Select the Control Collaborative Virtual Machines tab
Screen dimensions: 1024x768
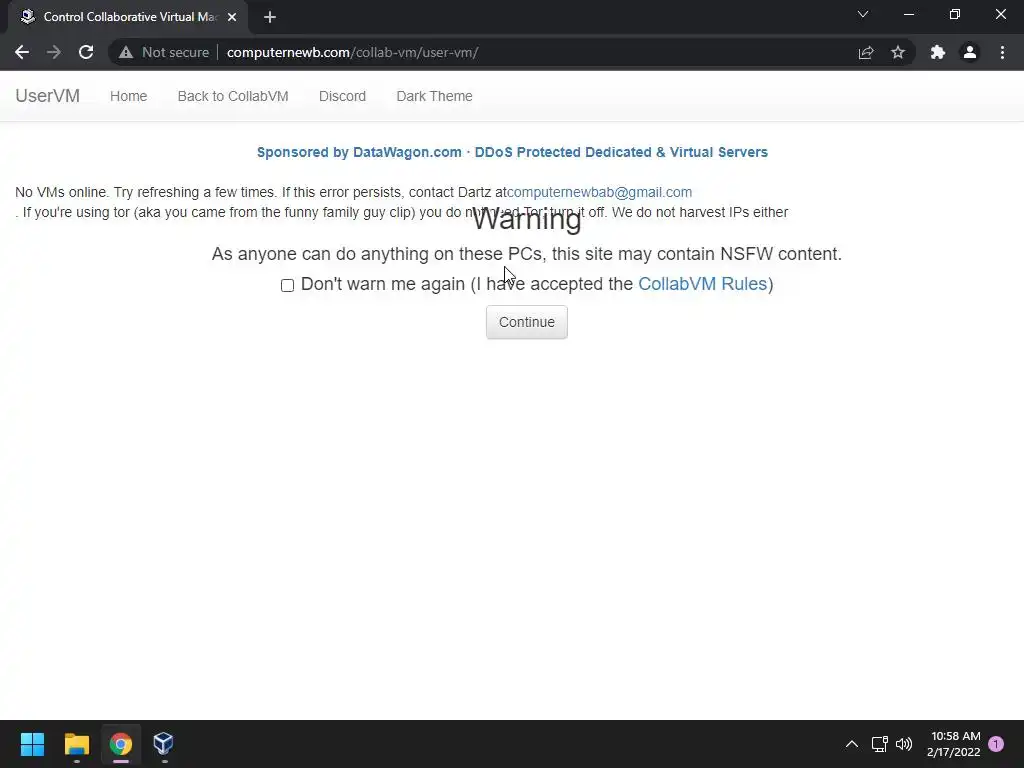coord(129,17)
